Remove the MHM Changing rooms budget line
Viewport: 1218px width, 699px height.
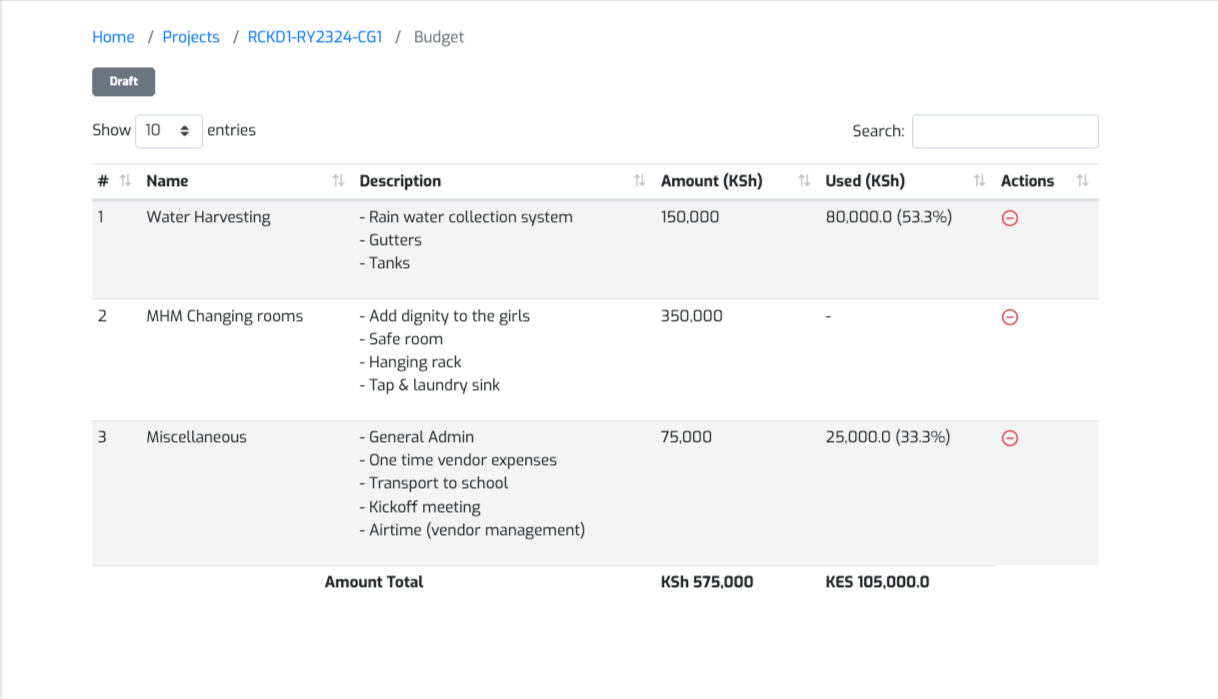tap(1010, 317)
